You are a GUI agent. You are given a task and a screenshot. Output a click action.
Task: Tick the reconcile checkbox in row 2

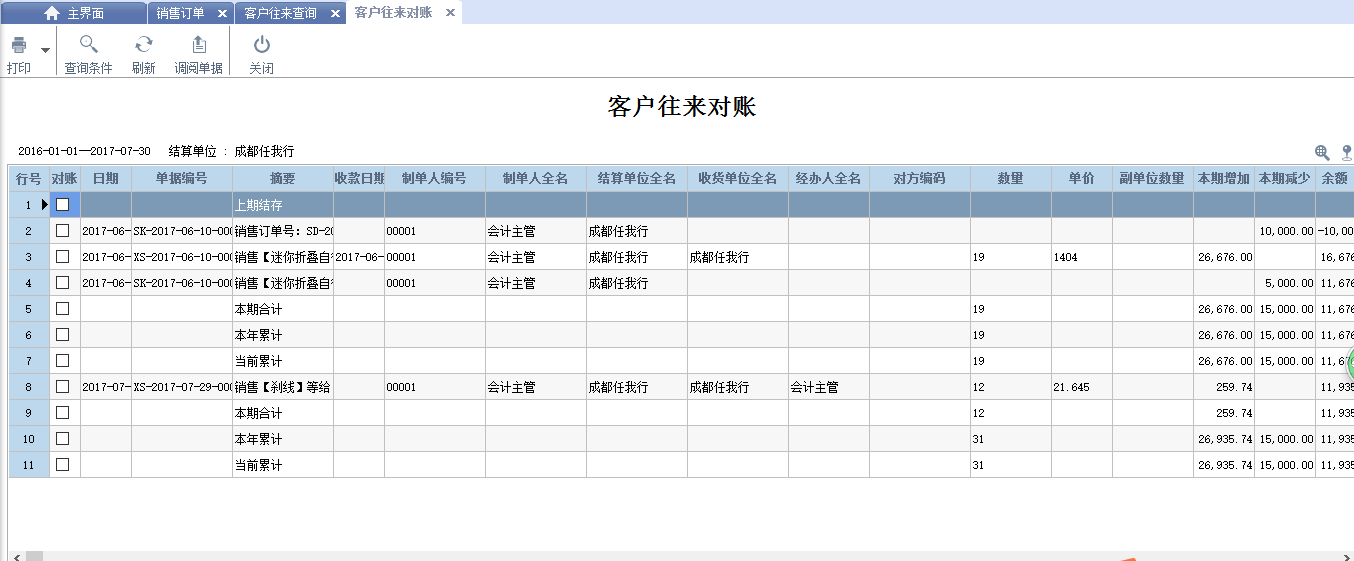(63, 231)
